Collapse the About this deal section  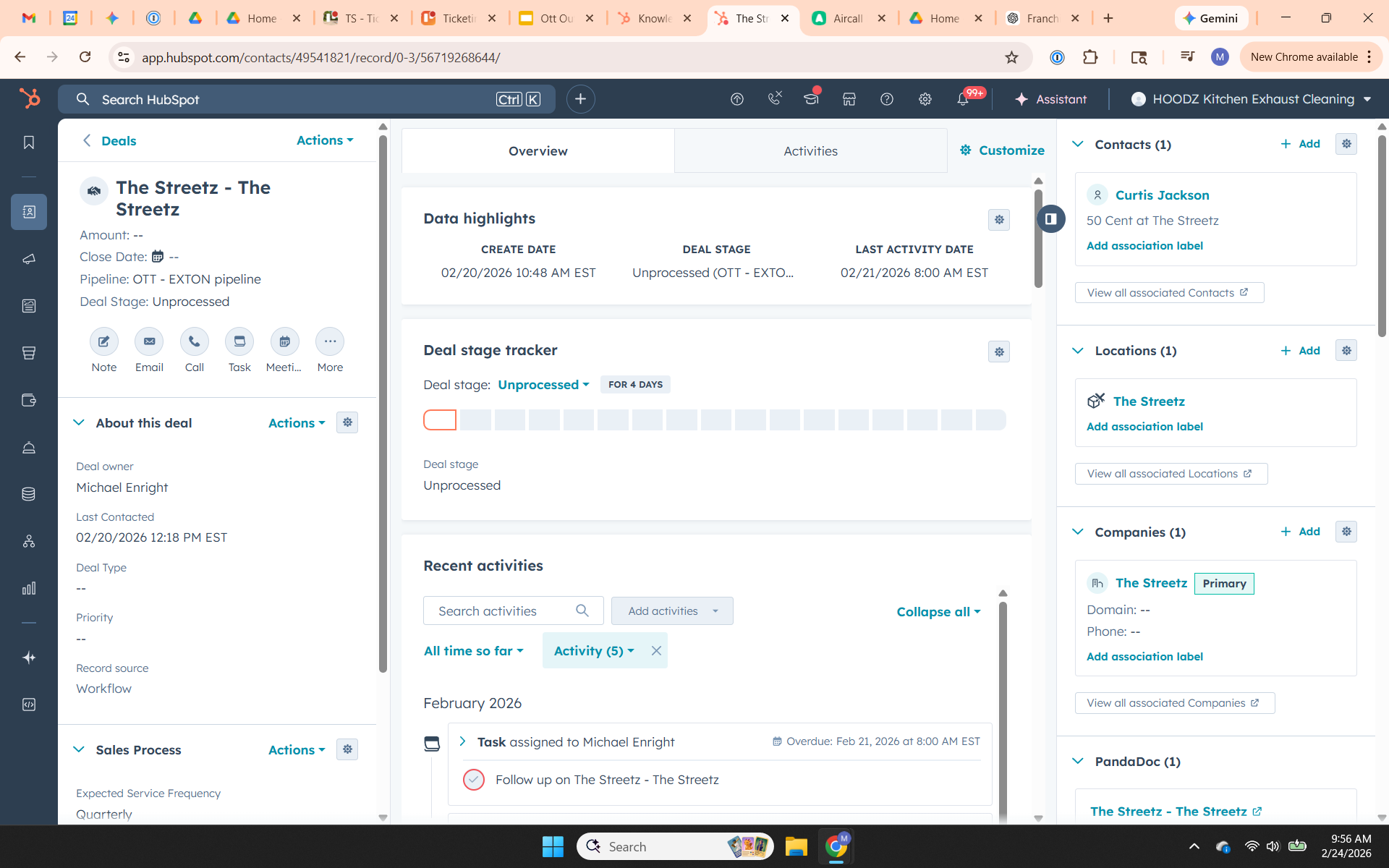[x=79, y=422]
